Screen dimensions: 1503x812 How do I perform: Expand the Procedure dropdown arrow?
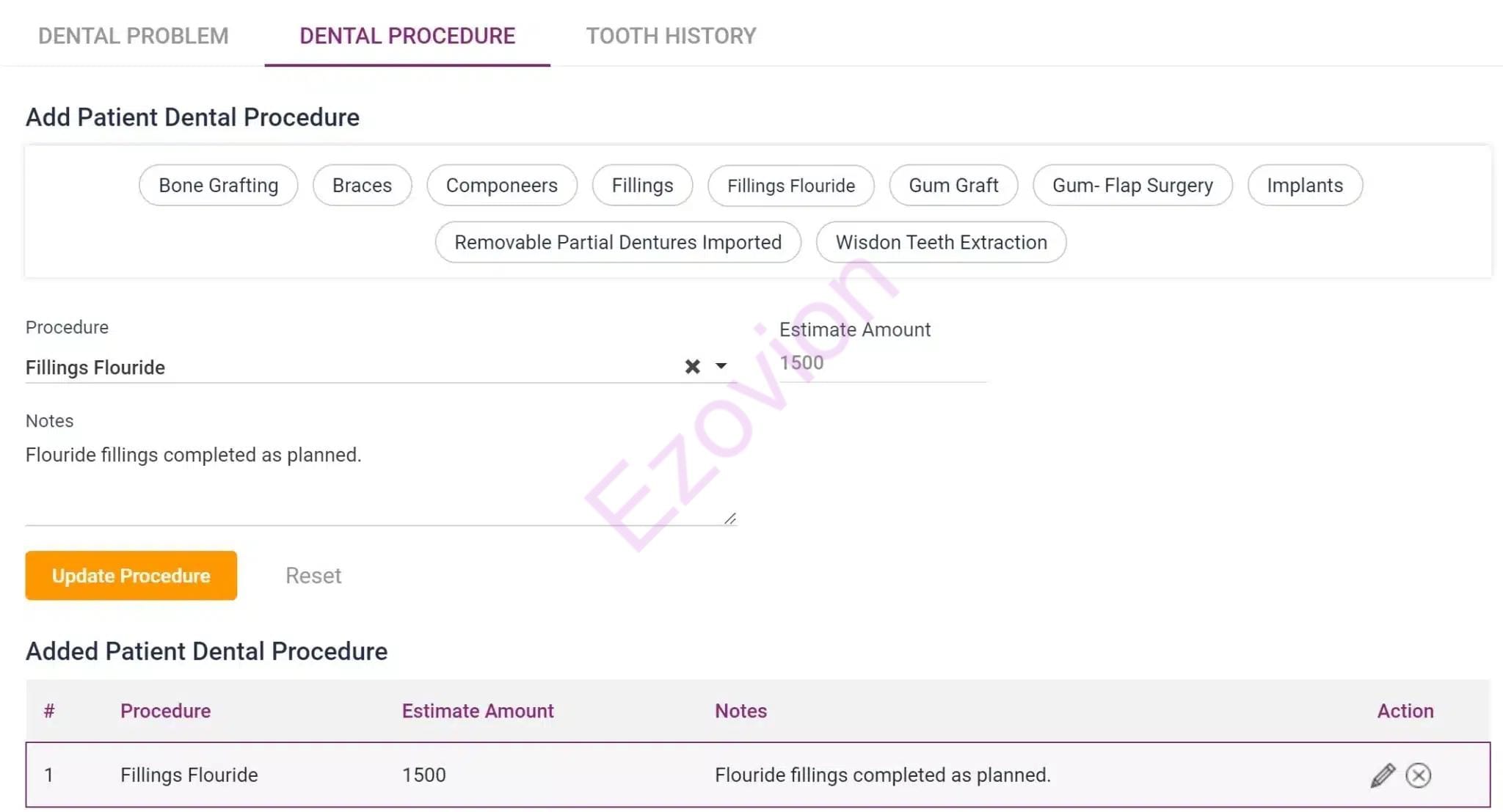point(721,367)
